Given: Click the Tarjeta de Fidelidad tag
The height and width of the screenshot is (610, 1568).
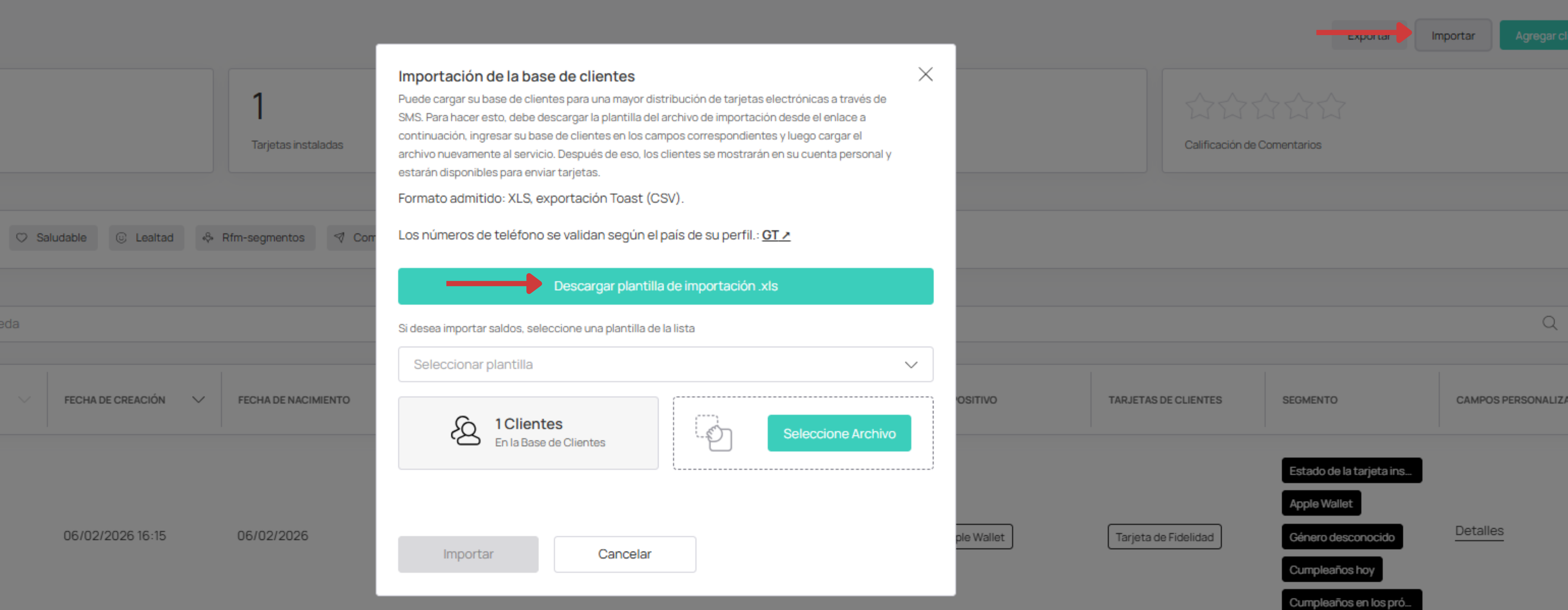Looking at the screenshot, I should click(1164, 537).
